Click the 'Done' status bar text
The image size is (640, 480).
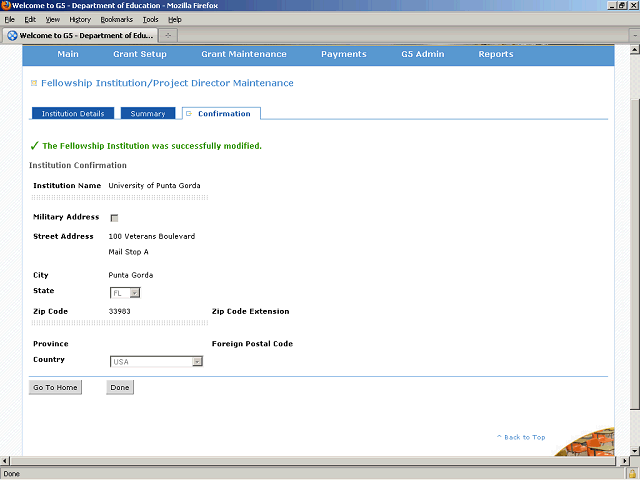pyautogui.click(x=11, y=474)
